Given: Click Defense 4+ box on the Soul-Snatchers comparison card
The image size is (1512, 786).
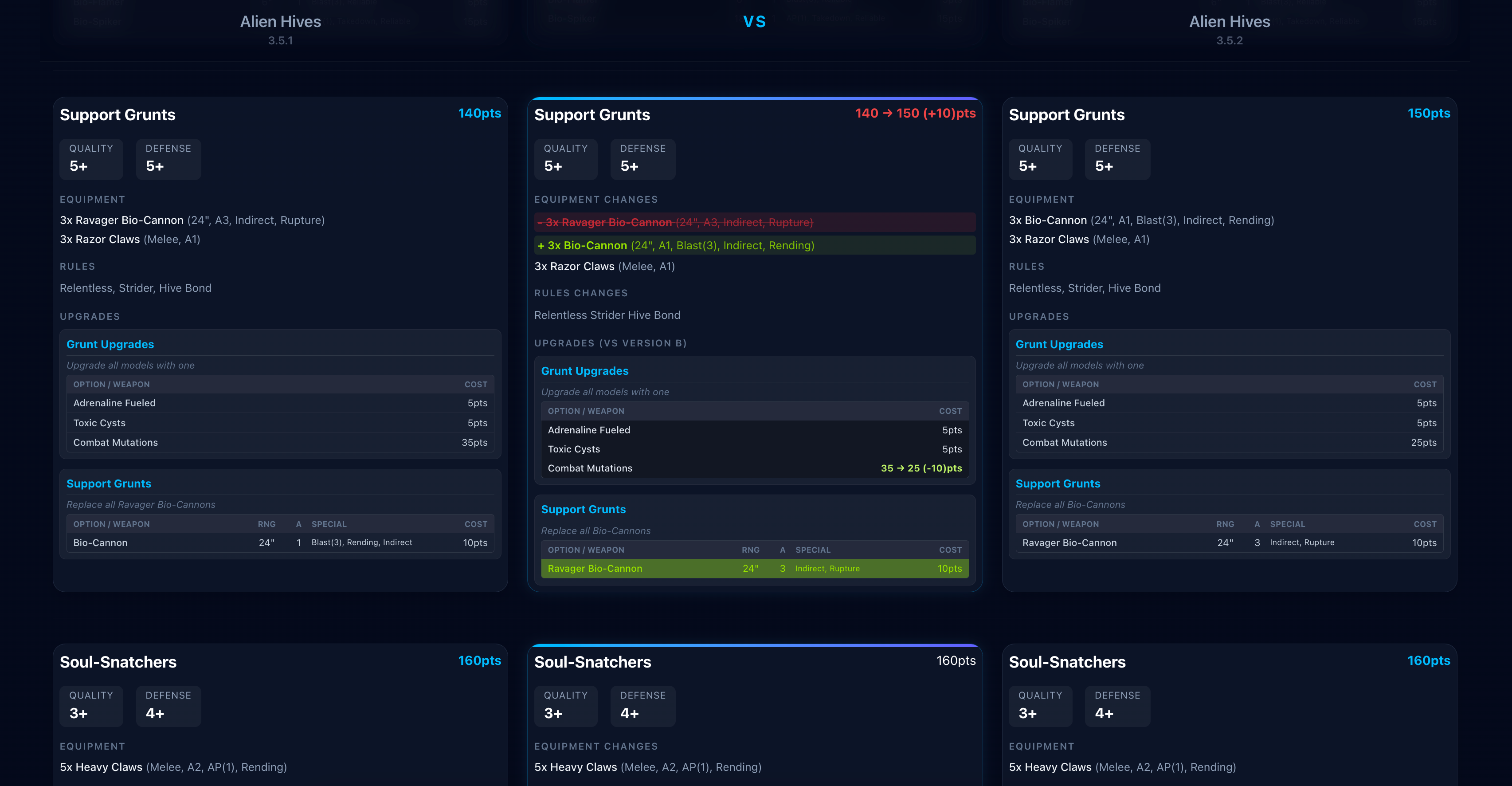Looking at the screenshot, I should pos(643,706).
